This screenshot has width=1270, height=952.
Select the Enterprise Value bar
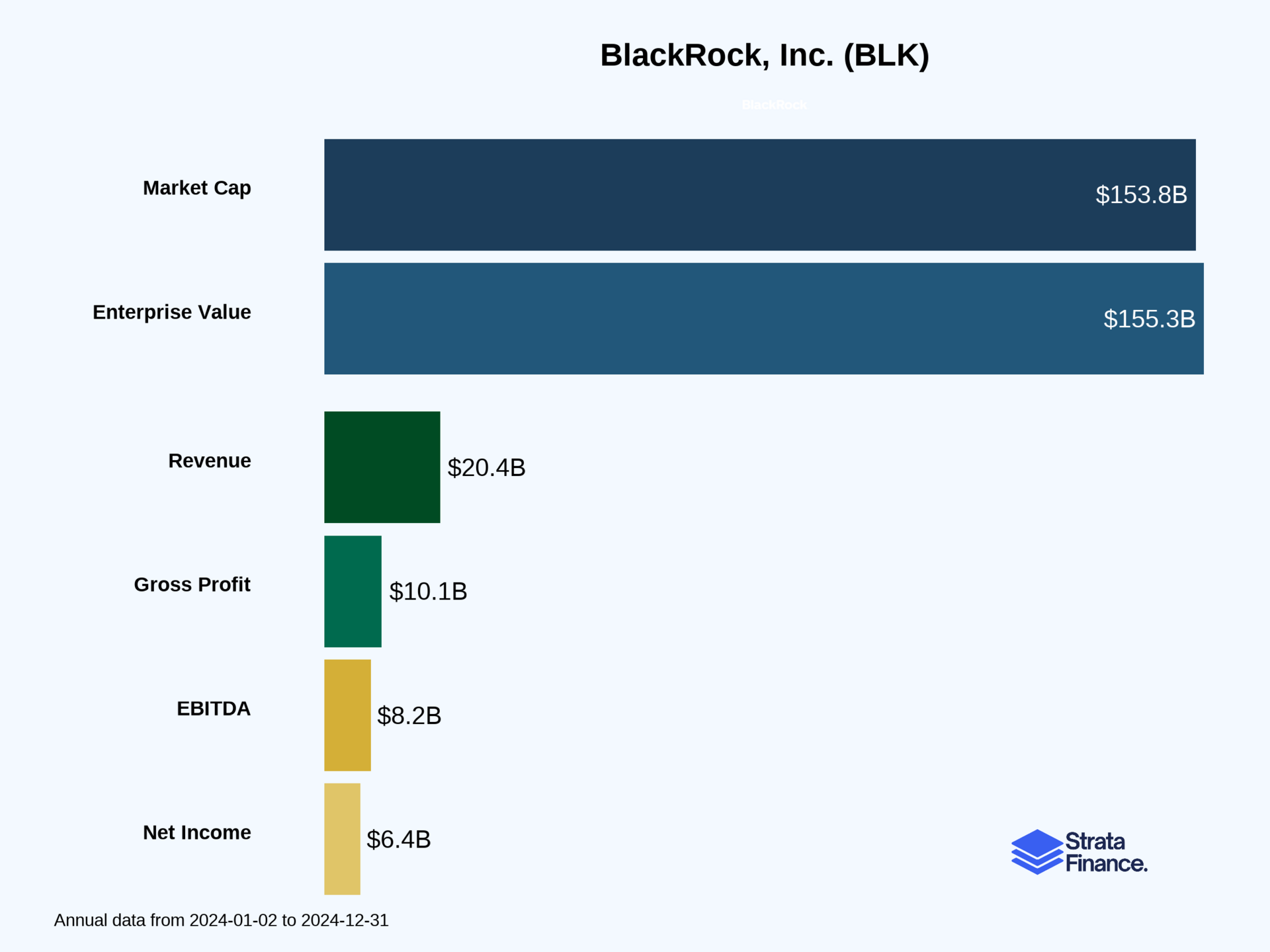(761, 319)
